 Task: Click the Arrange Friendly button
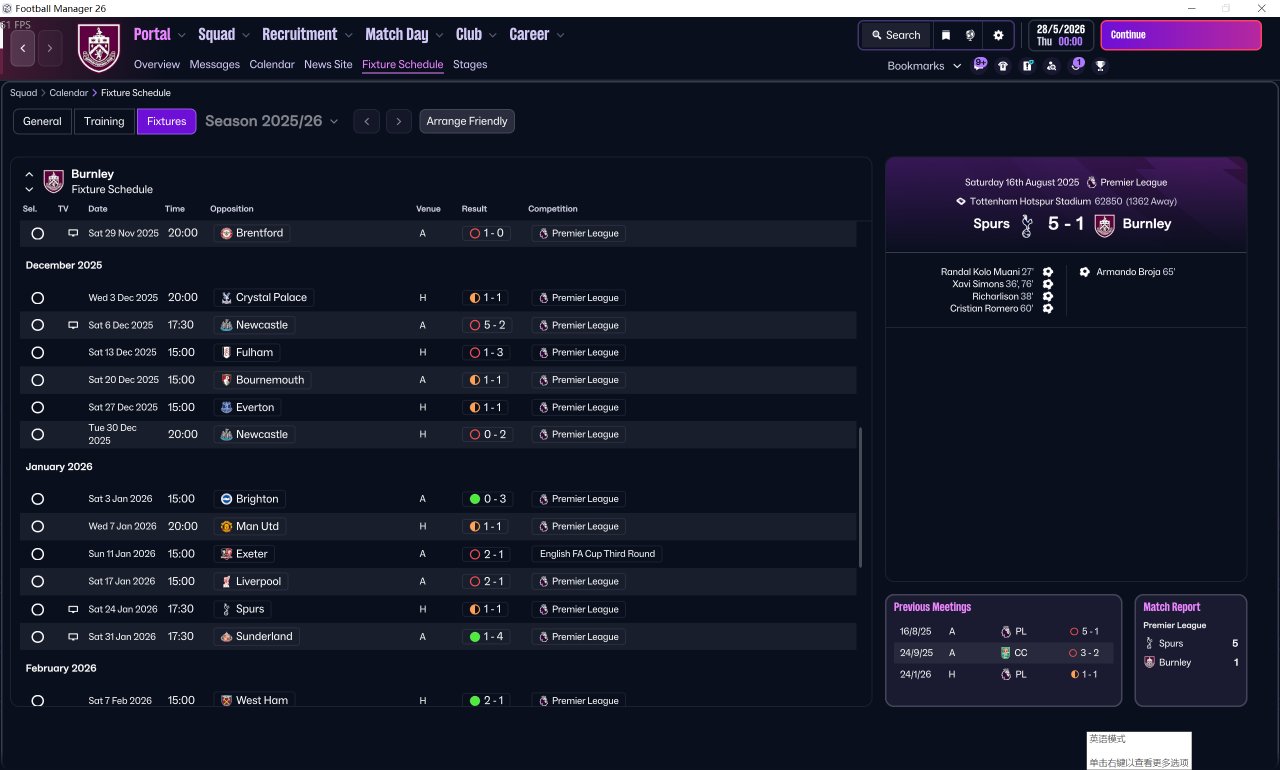[467, 121]
